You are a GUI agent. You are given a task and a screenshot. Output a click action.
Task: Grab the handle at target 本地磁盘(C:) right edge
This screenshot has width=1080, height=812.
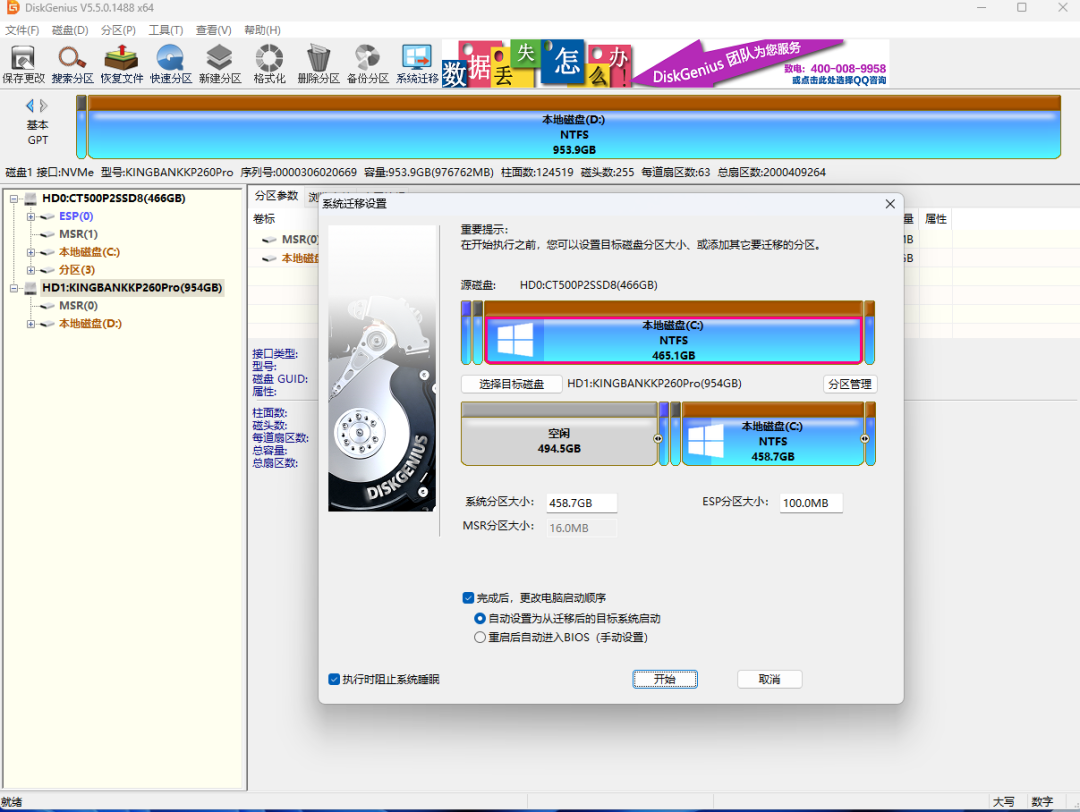pyautogui.click(x=864, y=439)
